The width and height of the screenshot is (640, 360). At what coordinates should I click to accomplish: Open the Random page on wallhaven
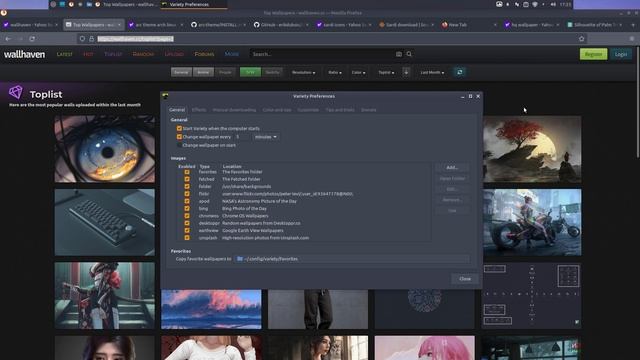coord(143,54)
